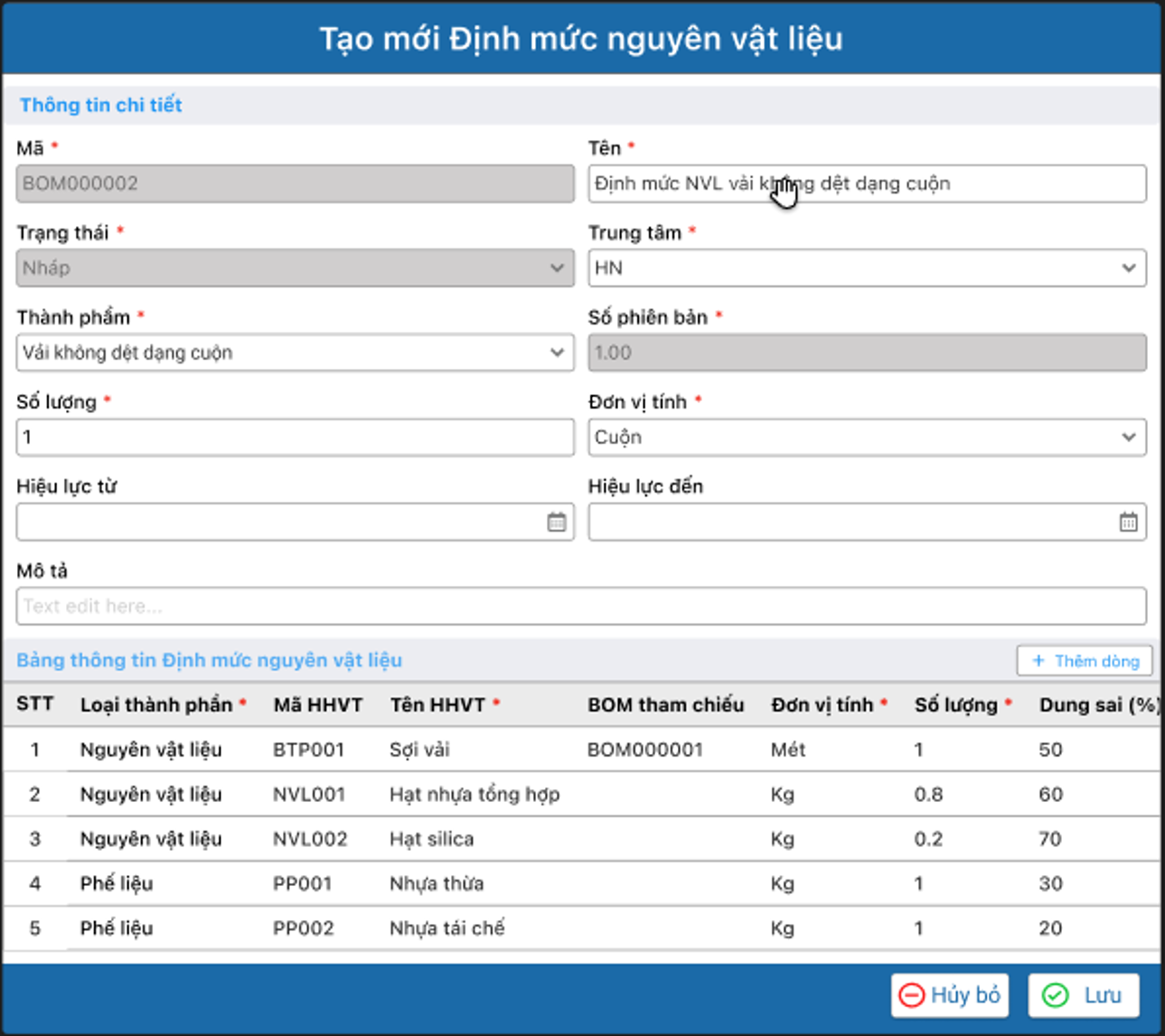Open the Đơn vị tính dropdown showing Cuộn
Screen dimensions: 1165x1036
point(1128,438)
